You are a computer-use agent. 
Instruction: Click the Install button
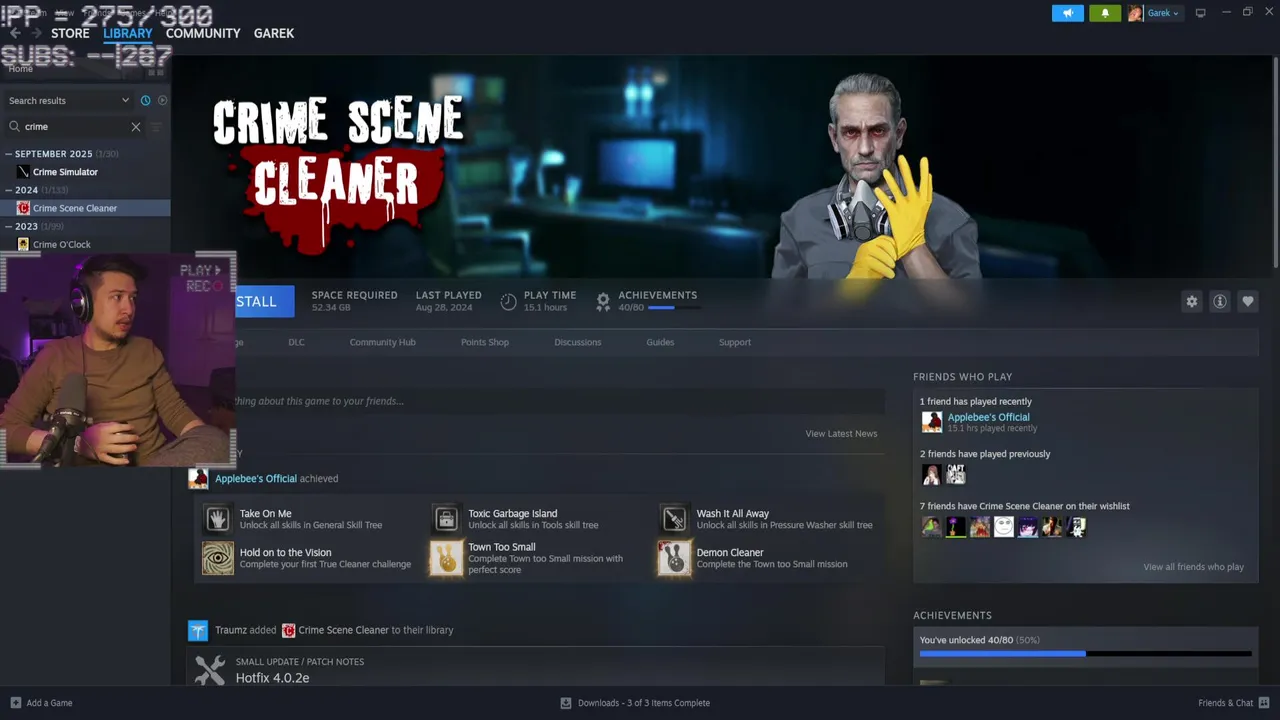264,301
